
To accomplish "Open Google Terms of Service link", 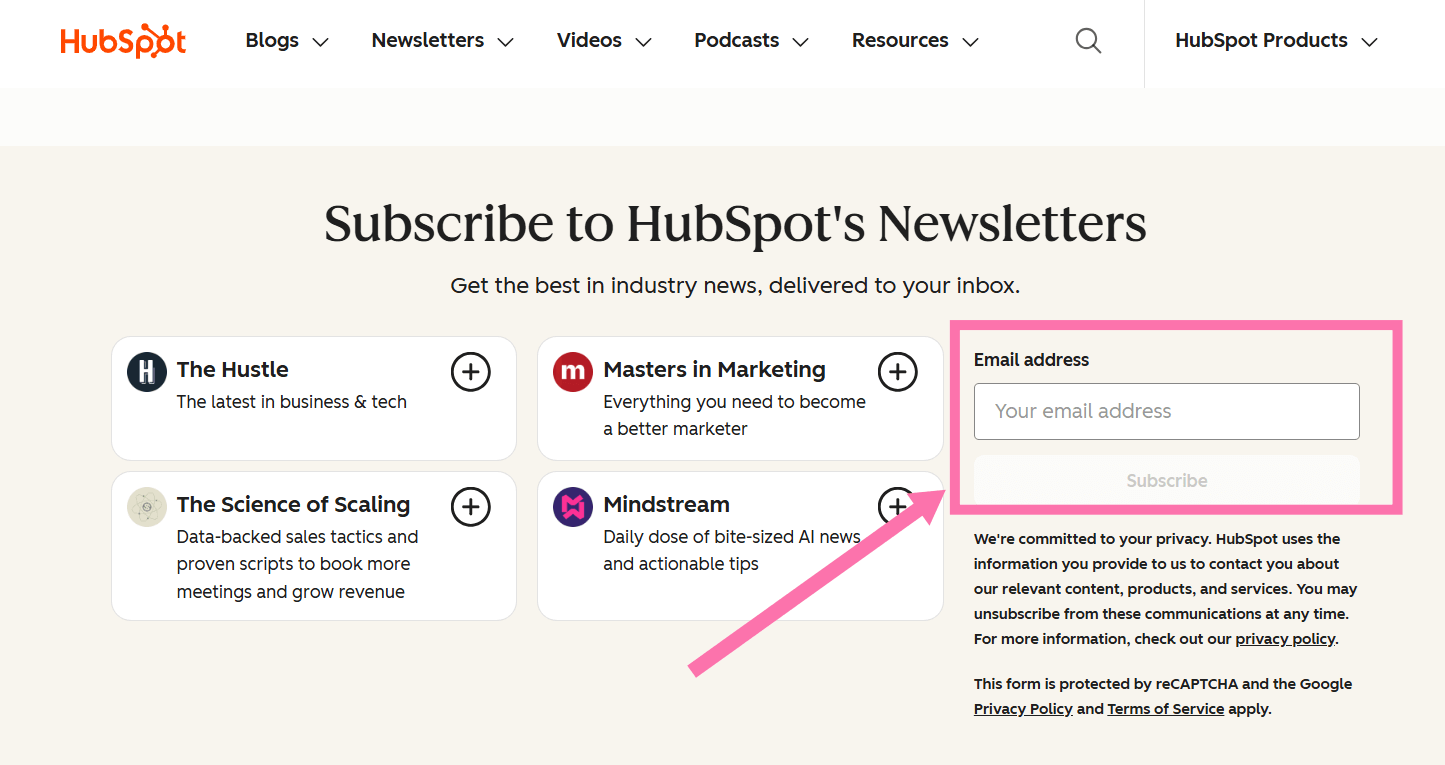I will coord(1165,709).
